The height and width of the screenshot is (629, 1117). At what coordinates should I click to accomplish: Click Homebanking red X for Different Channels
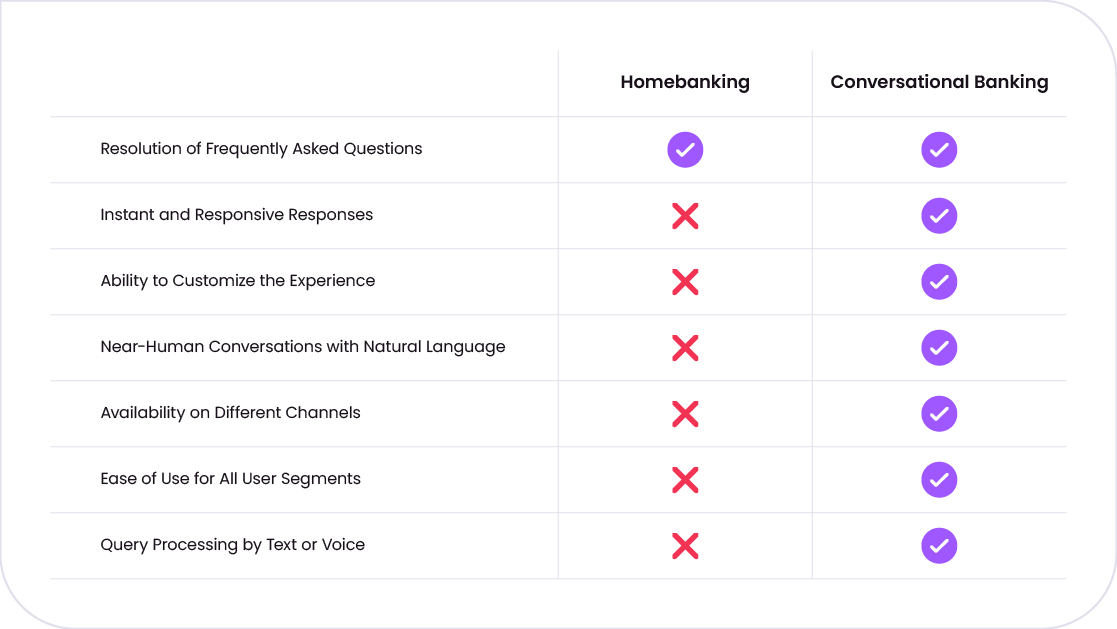pos(685,414)
